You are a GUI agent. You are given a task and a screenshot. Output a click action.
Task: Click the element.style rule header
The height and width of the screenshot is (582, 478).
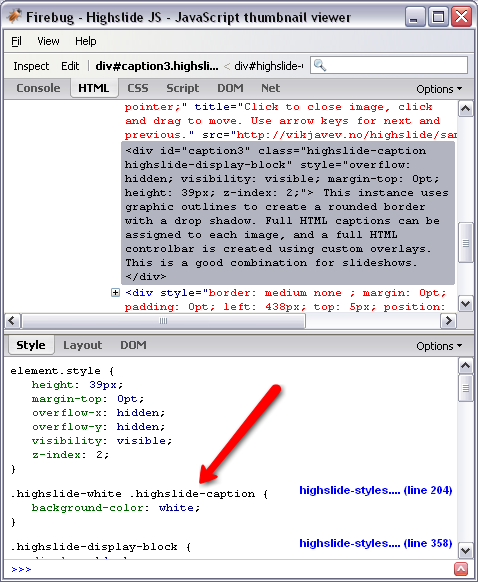point(62,371)
